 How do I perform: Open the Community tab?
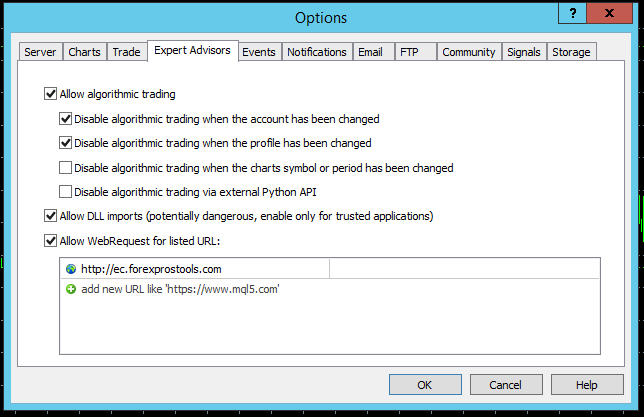tap(468, 52)
